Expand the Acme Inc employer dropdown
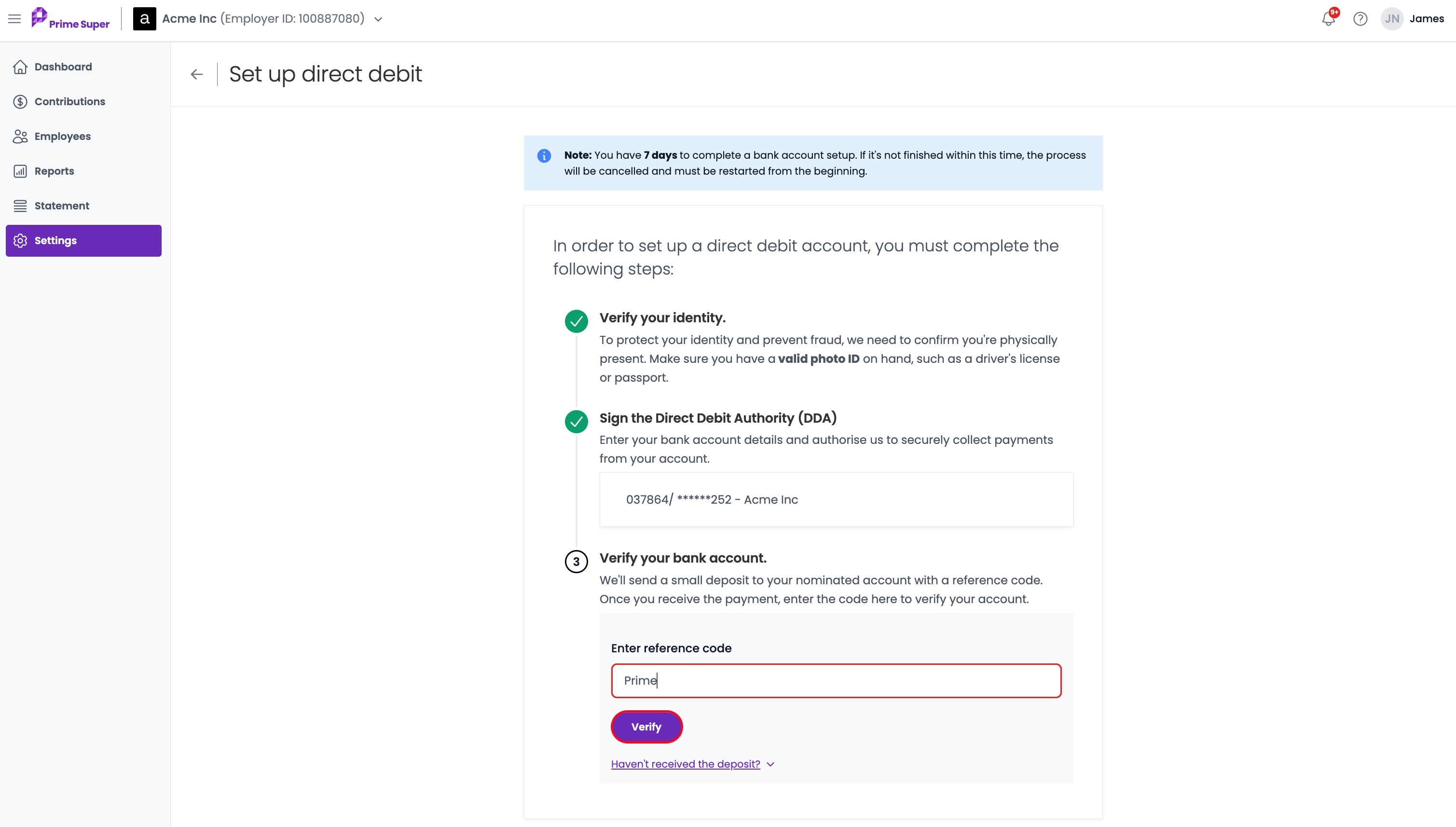This screenshot has width=1456, height=827. (x=378, y=19)
